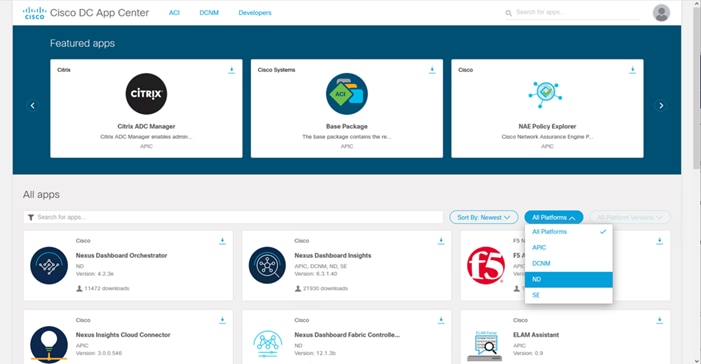Open ELAM Assistant title link
The height and width of the screenshot is (364, 701).
(x=536, y=335)
